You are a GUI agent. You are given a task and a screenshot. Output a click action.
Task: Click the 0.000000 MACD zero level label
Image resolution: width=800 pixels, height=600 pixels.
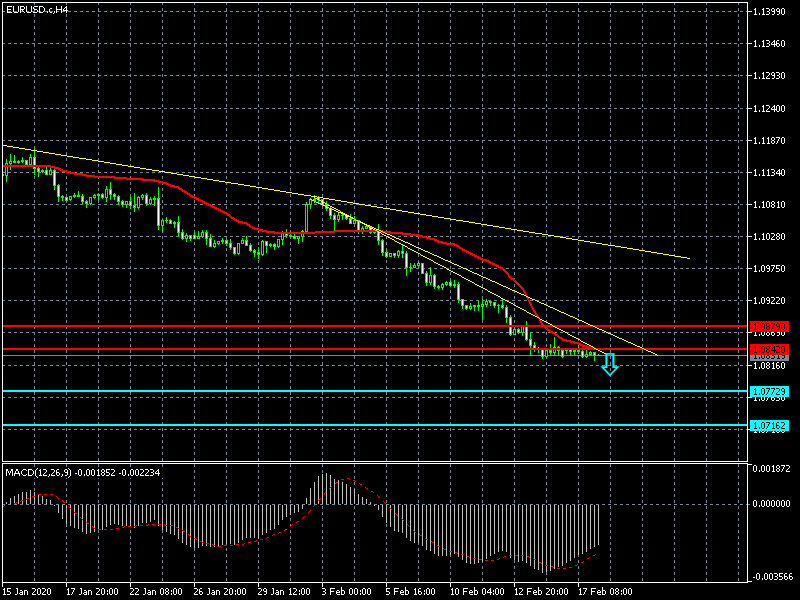point(771,503)
